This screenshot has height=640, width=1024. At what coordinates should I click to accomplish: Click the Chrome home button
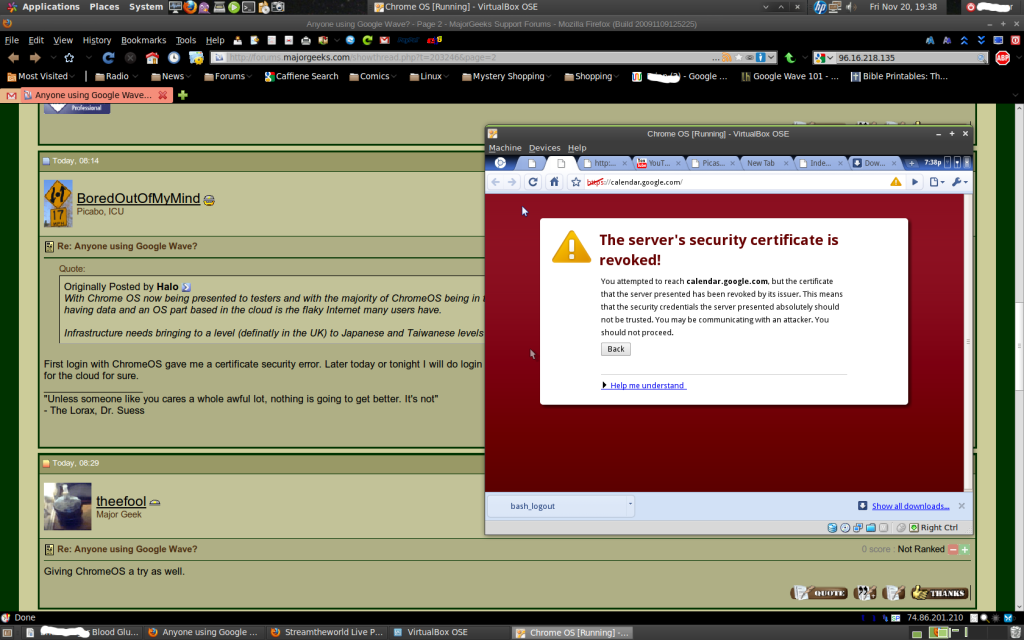pos(553,182)
